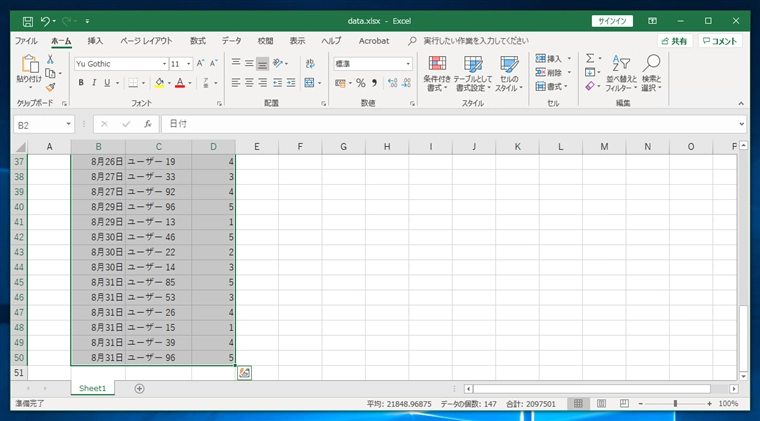Click the yellow fill color button
Screen dimensions: 760x421
[x=160, y=83]
